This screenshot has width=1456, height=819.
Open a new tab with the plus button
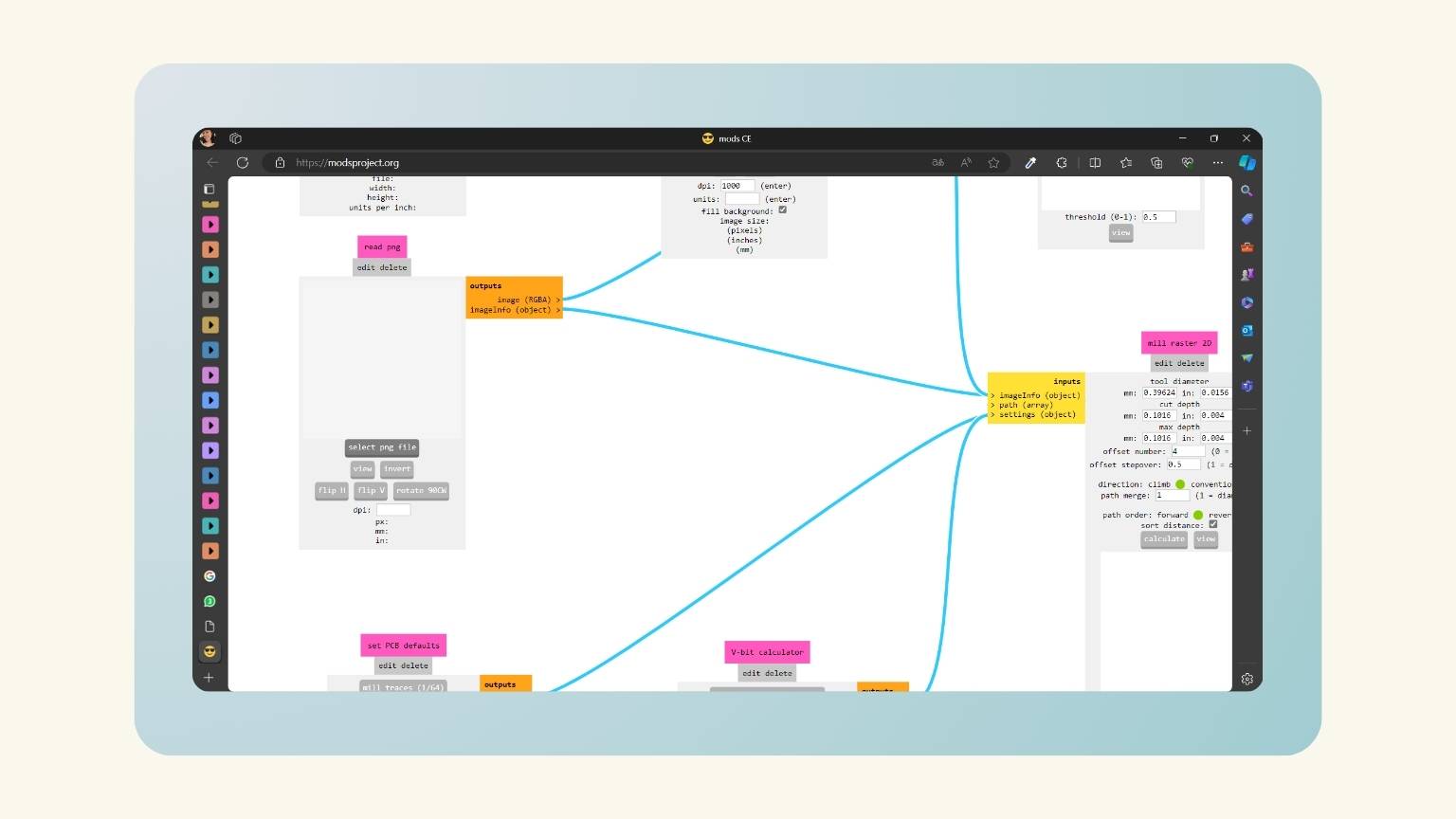tap(209, 678)
